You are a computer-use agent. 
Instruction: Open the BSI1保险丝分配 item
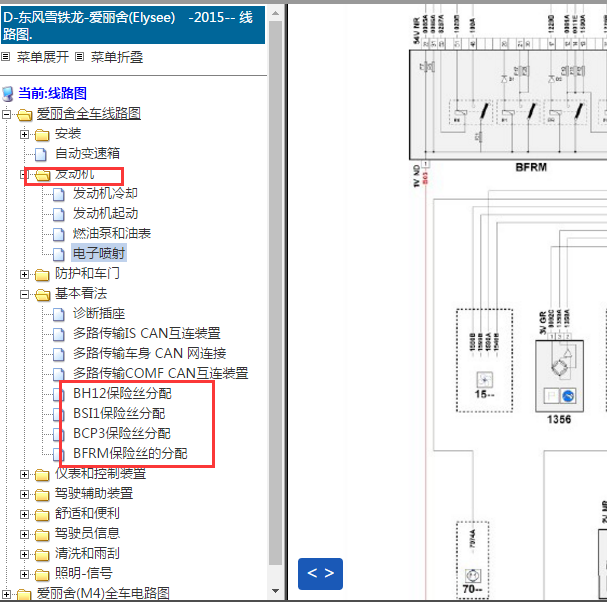119,413
